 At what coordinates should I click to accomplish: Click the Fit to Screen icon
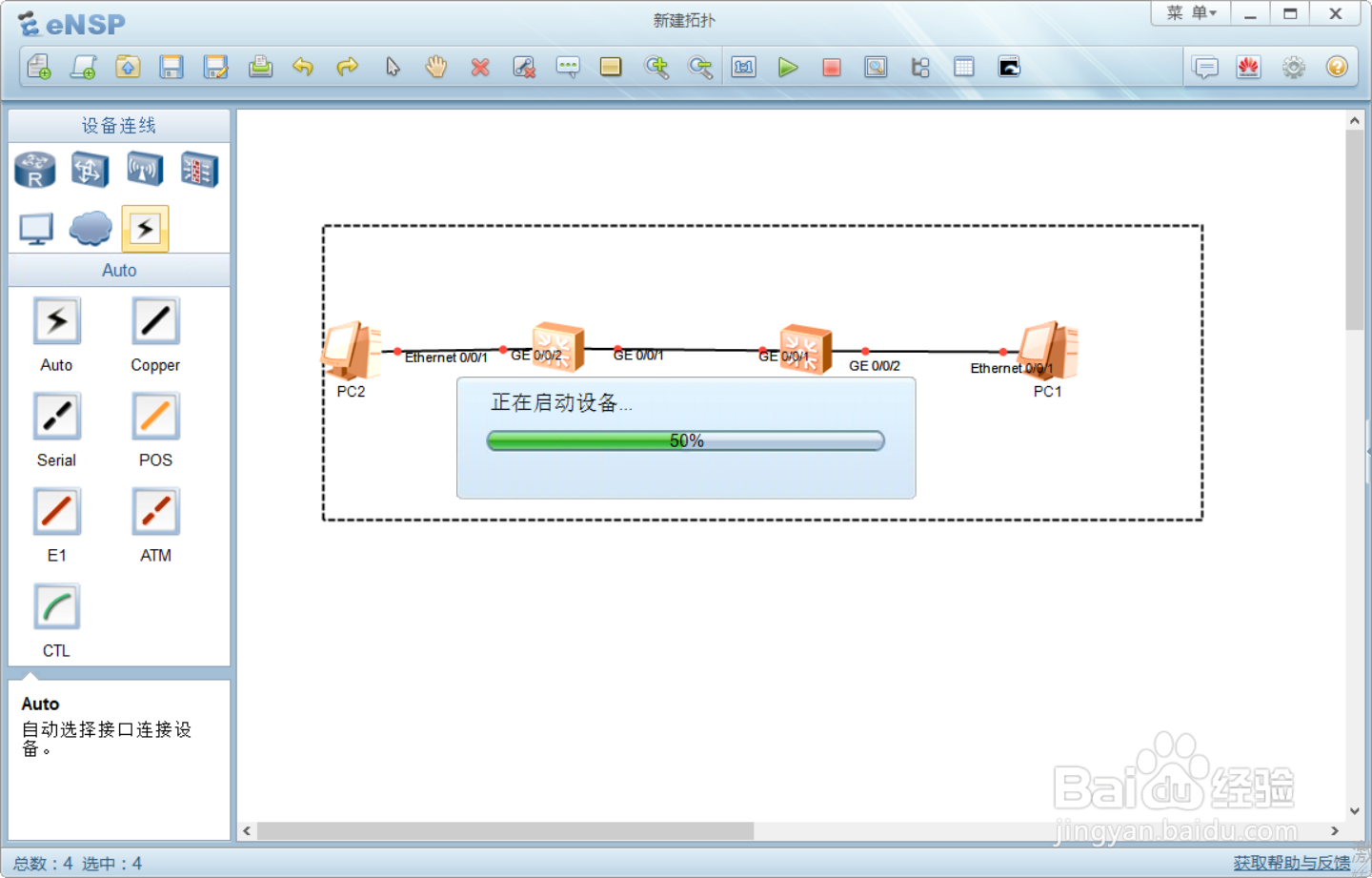click(744, 67)
